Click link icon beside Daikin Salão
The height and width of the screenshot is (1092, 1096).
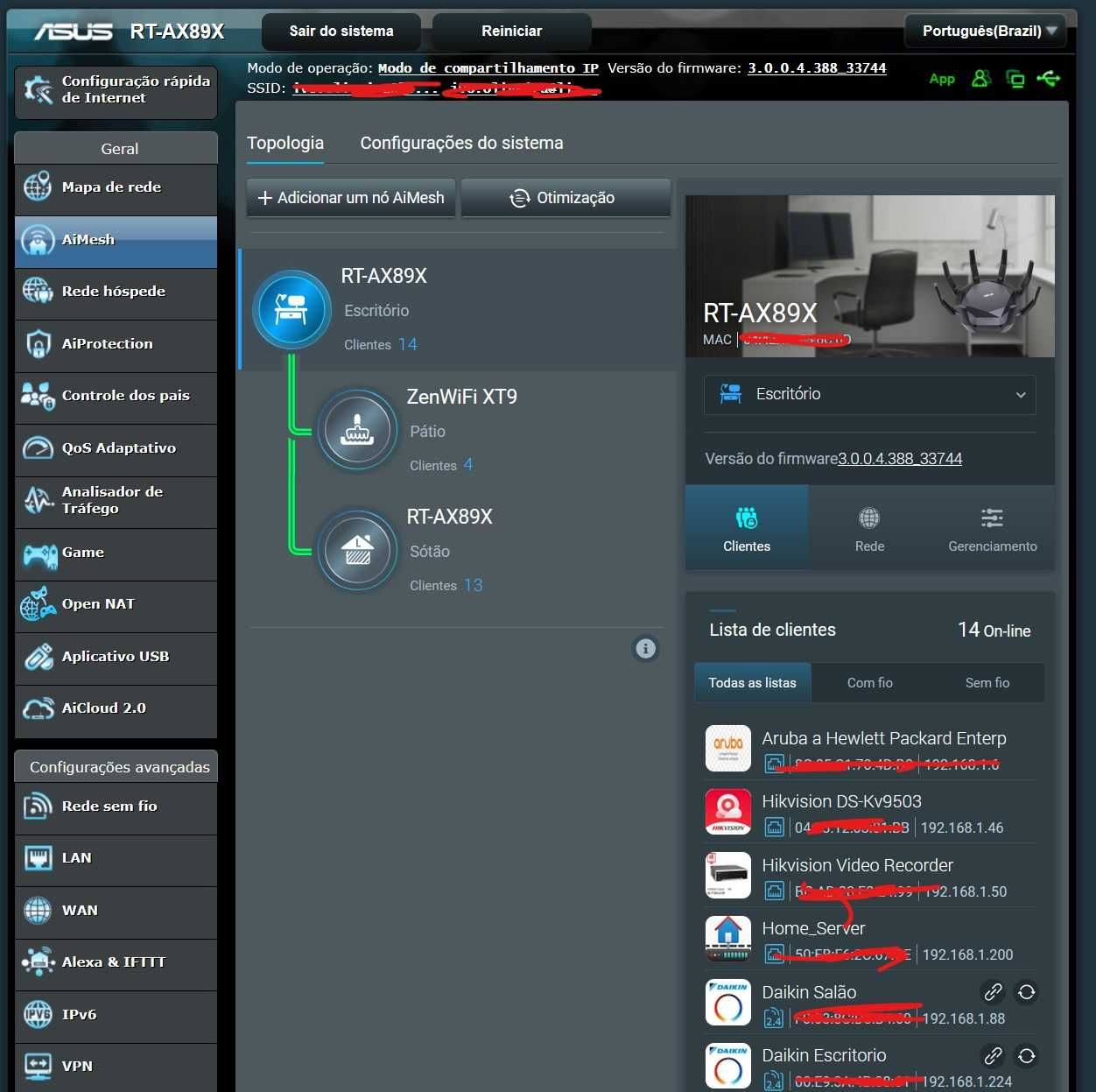tap(993, 992)
